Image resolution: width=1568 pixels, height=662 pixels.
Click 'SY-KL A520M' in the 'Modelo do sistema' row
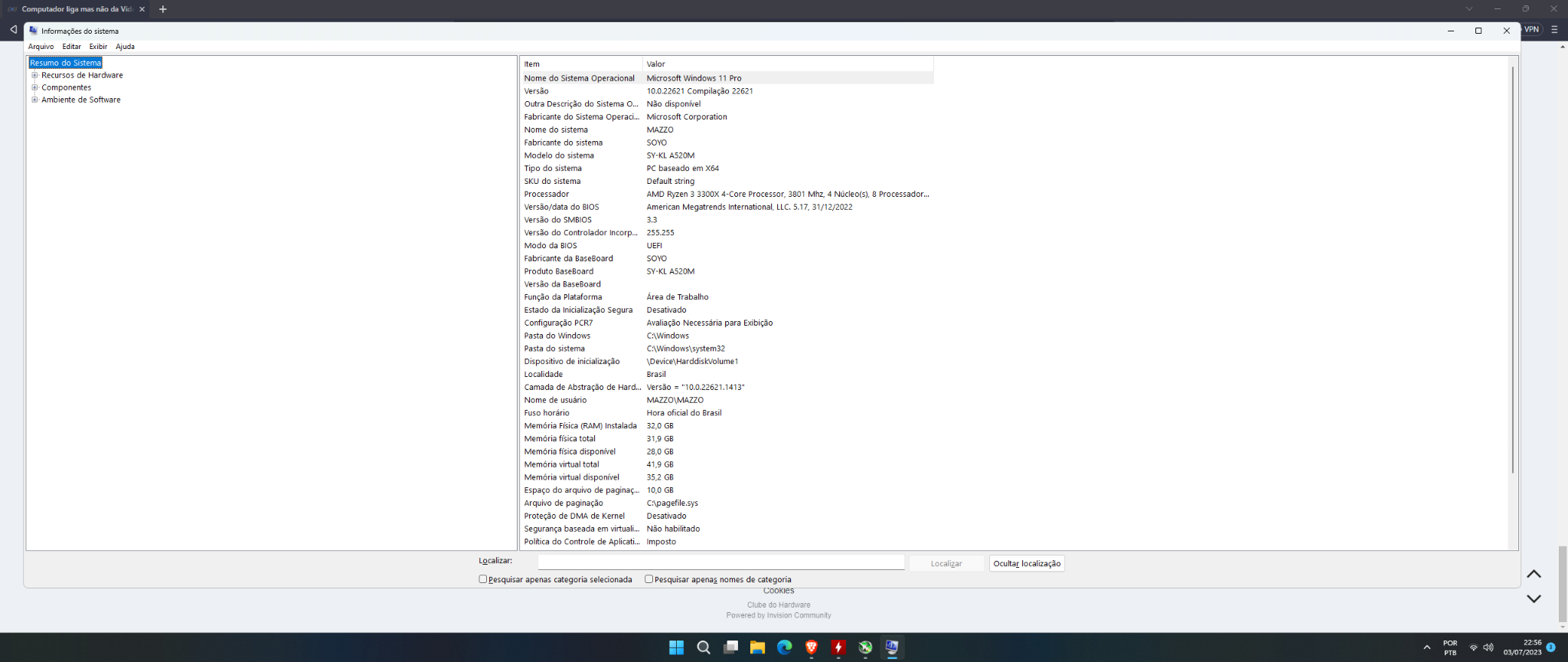coord(671,156)
